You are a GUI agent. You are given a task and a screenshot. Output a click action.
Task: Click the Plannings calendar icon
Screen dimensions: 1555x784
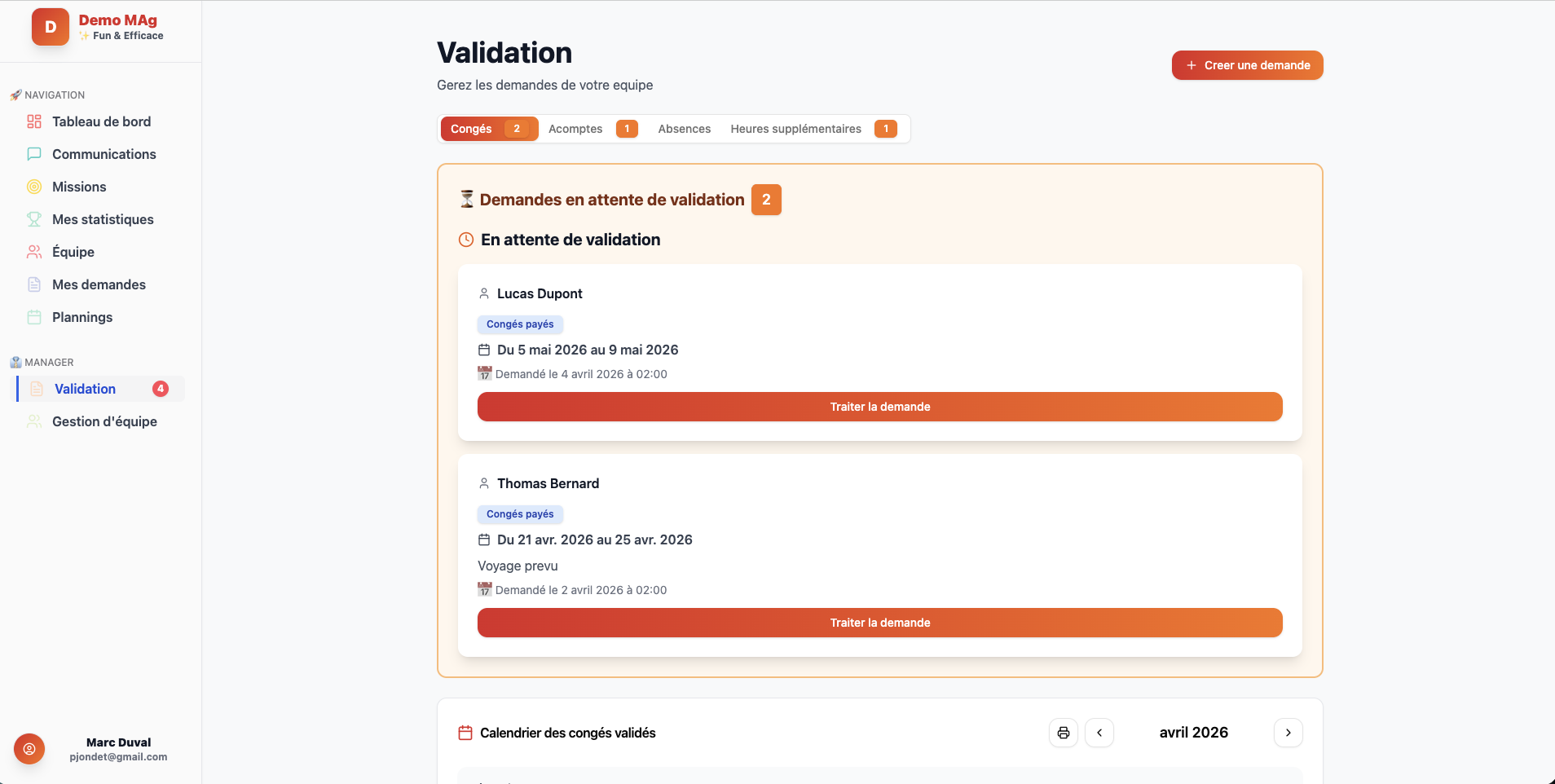[34, 317]
